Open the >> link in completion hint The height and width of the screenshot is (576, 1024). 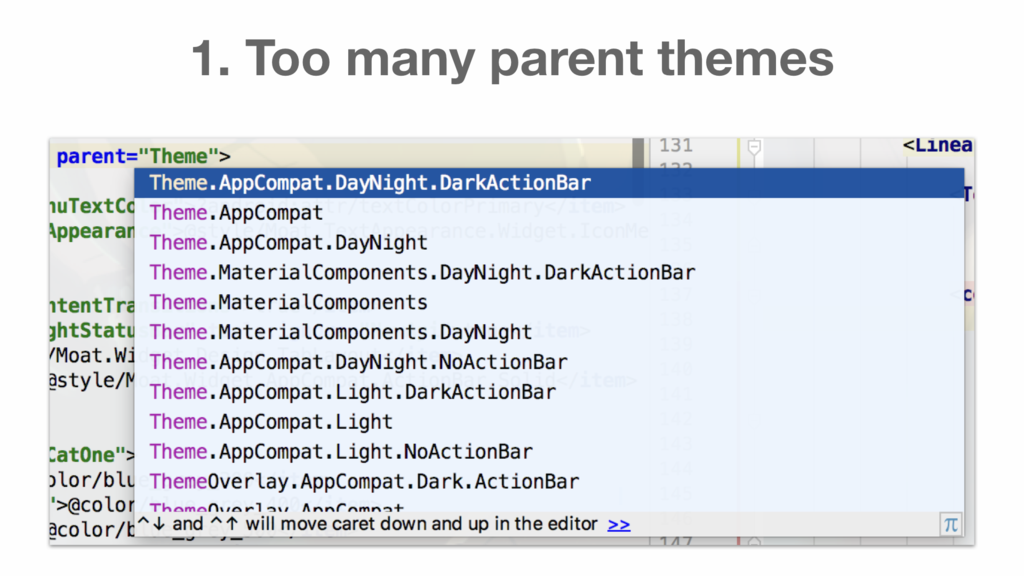click(x=618, y=524)
